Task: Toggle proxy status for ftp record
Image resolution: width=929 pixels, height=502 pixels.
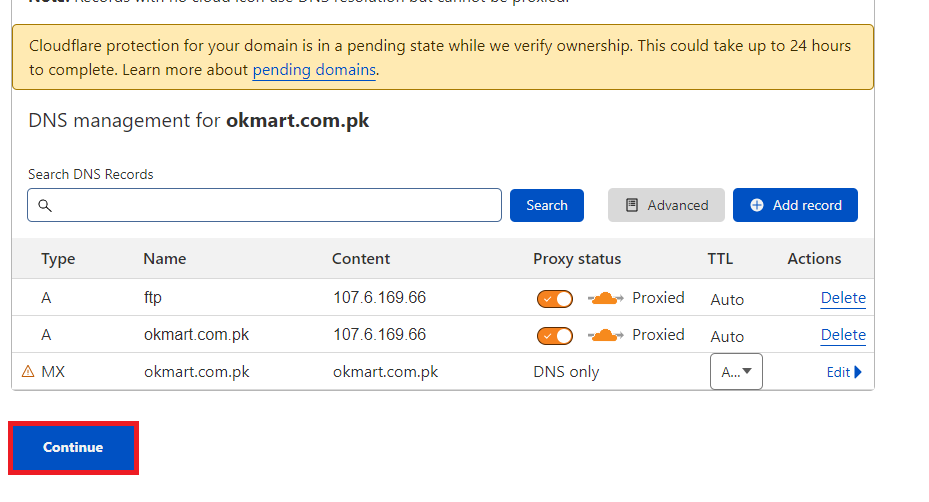Action: [x=555, y=299]
